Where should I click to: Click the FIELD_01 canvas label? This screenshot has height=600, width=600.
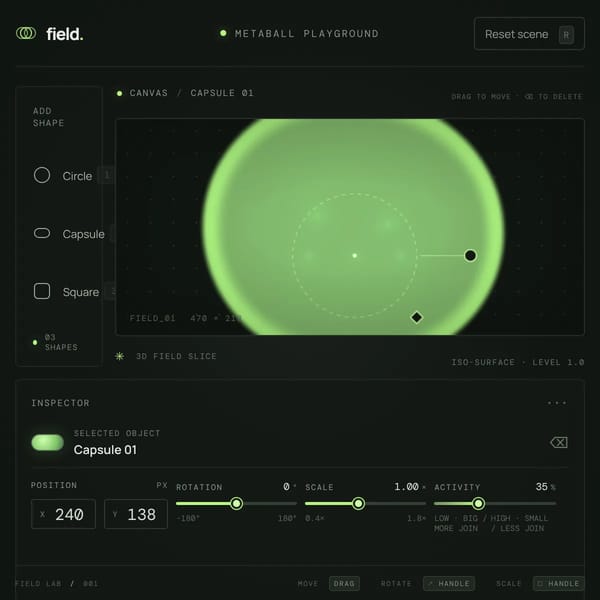click(x=152, y=318)
